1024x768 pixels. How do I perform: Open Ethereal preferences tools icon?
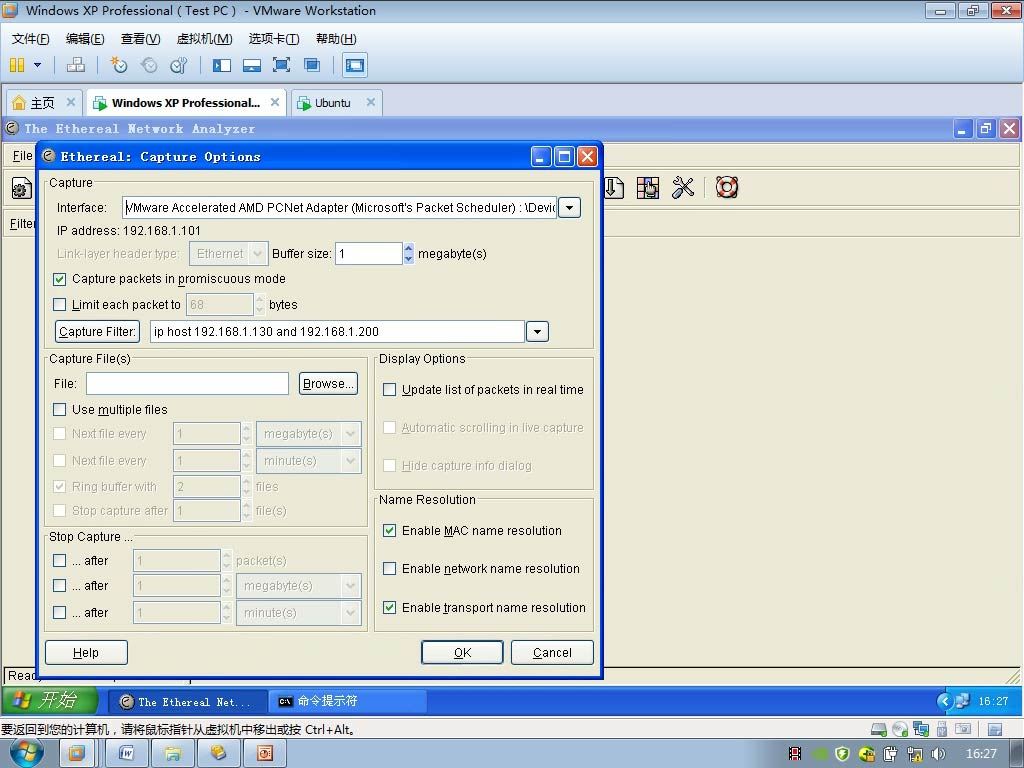[682, 188]
